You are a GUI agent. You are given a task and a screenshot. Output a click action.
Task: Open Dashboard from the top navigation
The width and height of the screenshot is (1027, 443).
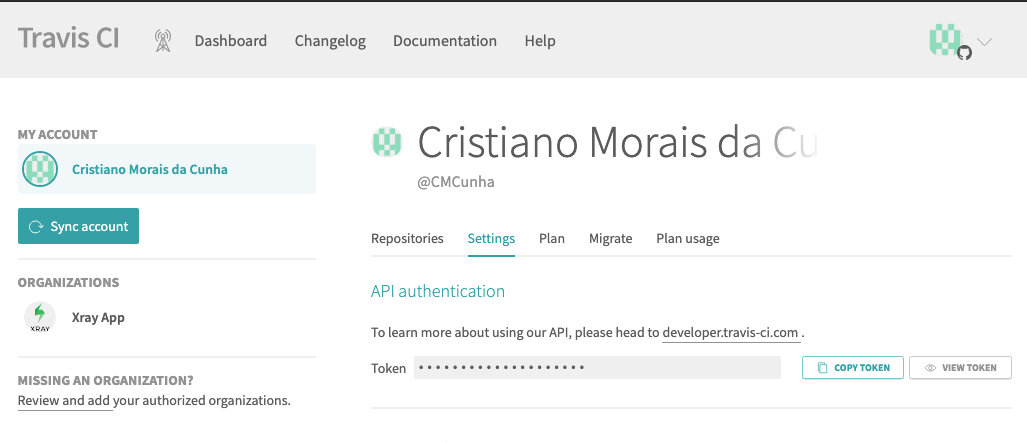[231, 41]
